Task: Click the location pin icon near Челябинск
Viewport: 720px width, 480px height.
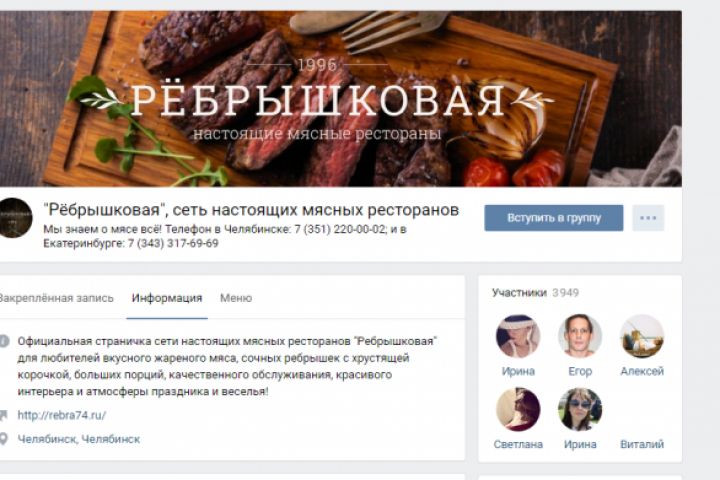Action: click(x=4, y=439)
